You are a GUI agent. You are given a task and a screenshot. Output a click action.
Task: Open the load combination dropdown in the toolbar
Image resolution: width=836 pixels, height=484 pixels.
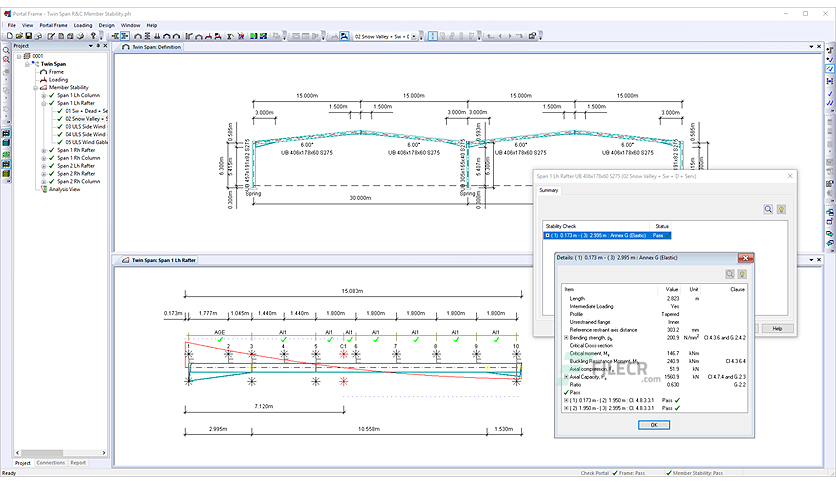(414, 36)
